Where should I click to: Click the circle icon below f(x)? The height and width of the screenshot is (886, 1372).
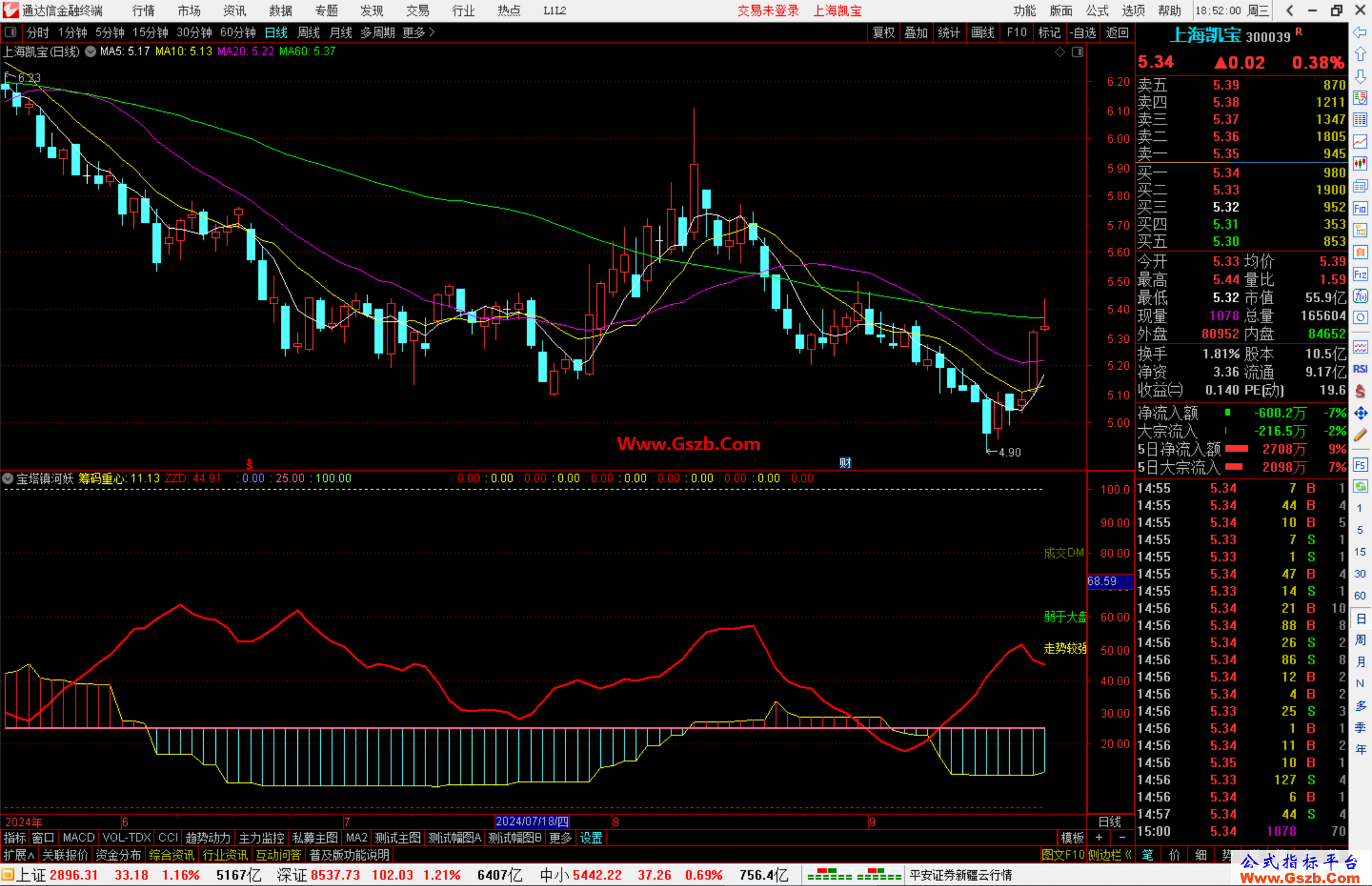(x=1360, y=318)
